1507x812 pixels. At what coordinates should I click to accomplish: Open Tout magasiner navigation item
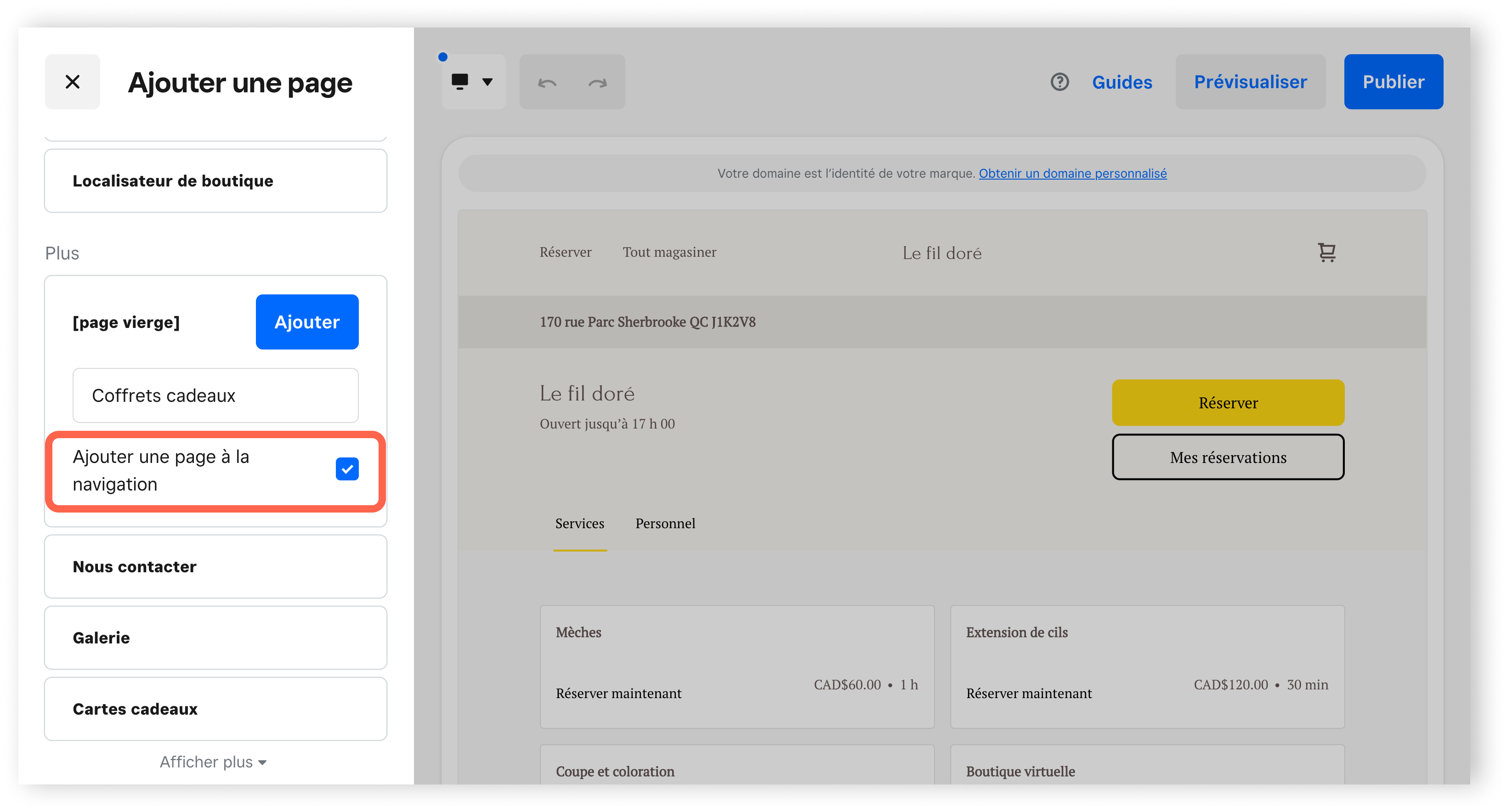click(669, 253)
